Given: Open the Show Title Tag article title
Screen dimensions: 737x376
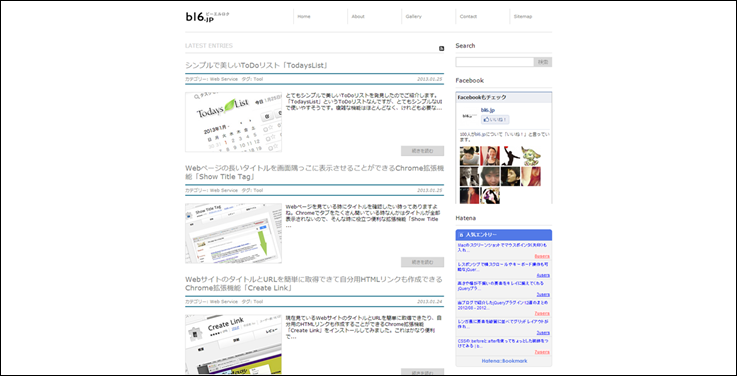Looking at the screenshot, I should (314, 172).
